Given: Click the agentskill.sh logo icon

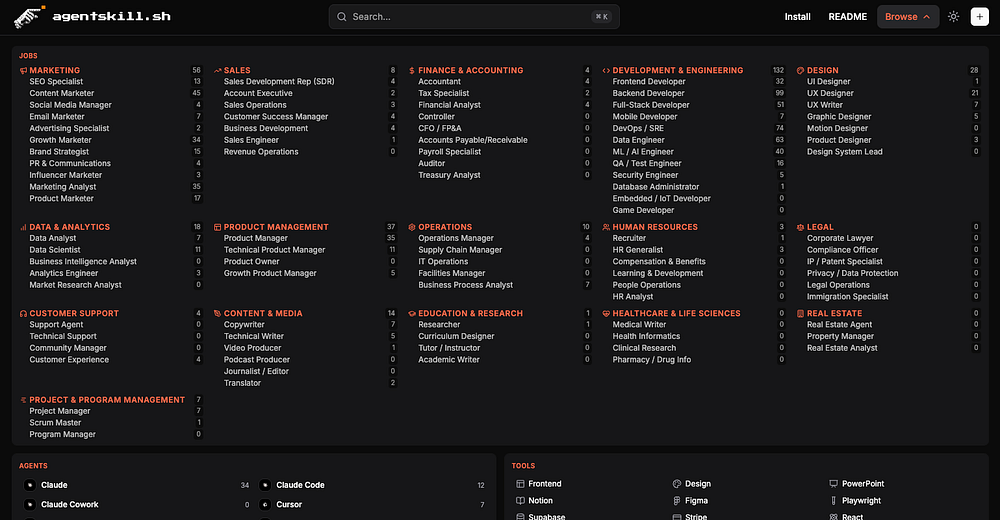Looking at the screenshot, I should [29, 17].
